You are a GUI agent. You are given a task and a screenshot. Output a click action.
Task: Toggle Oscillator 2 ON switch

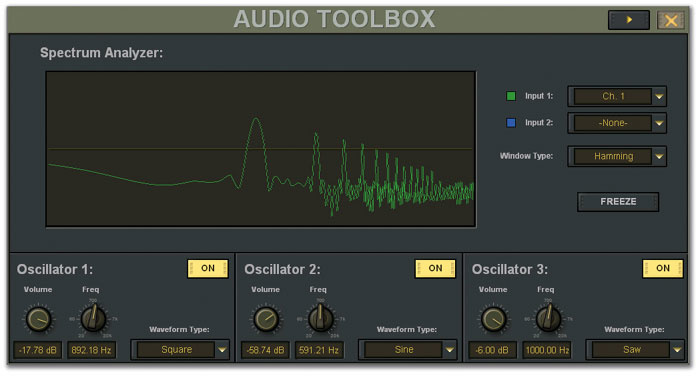tap(435, 268)
